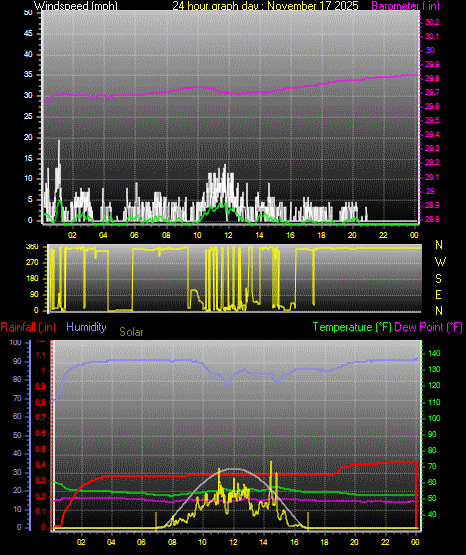
Task: Click the Solar legend label
Action: point(131,332)
